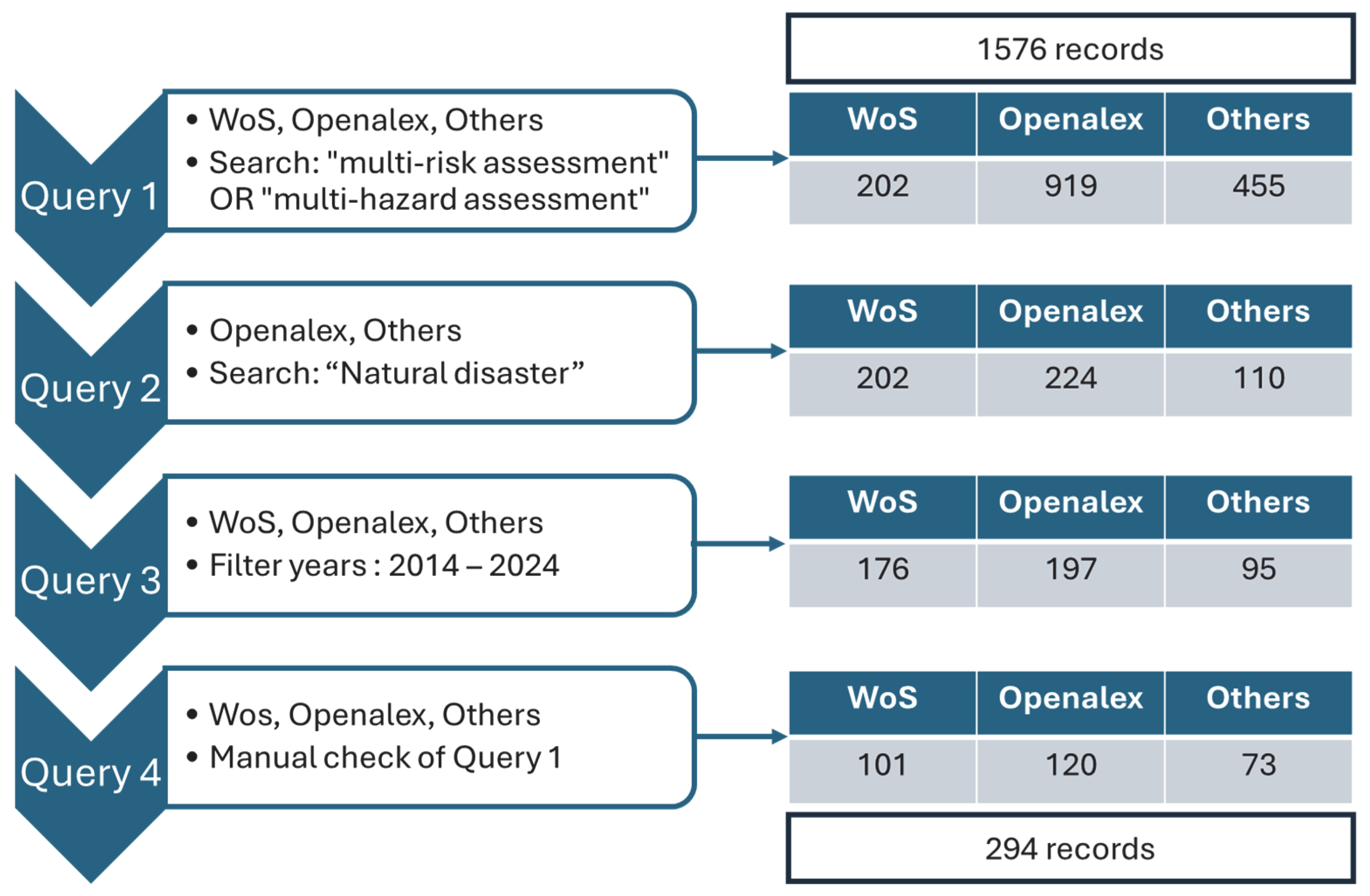Select the 1576 records box
1370x896 pixels.
(x=1070, y=49)
